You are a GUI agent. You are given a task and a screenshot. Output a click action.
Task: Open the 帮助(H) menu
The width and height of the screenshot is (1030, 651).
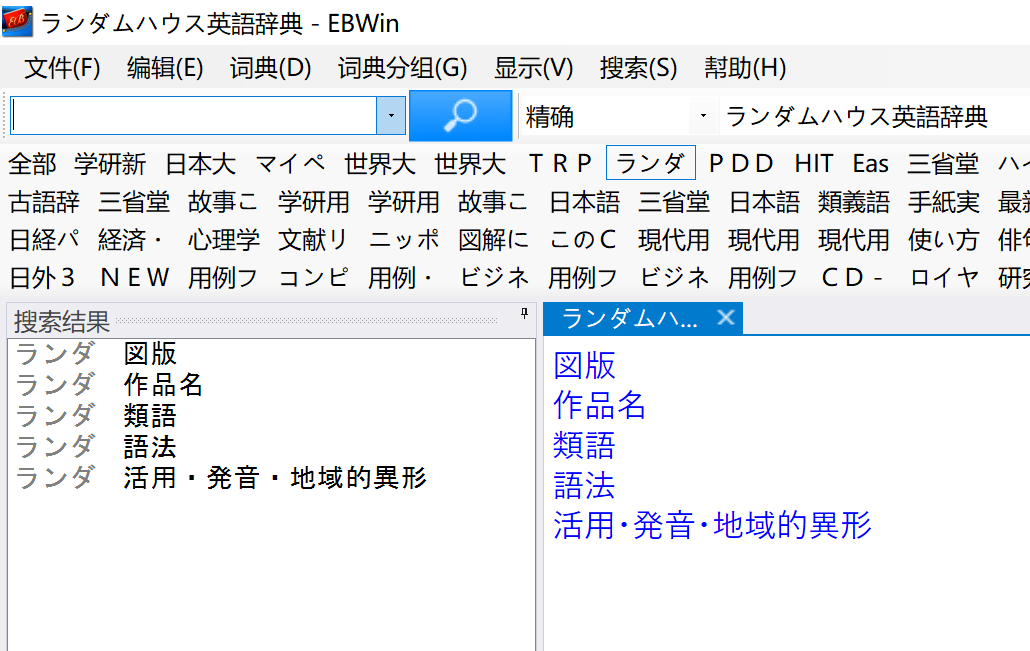click(x=745, y=68)
